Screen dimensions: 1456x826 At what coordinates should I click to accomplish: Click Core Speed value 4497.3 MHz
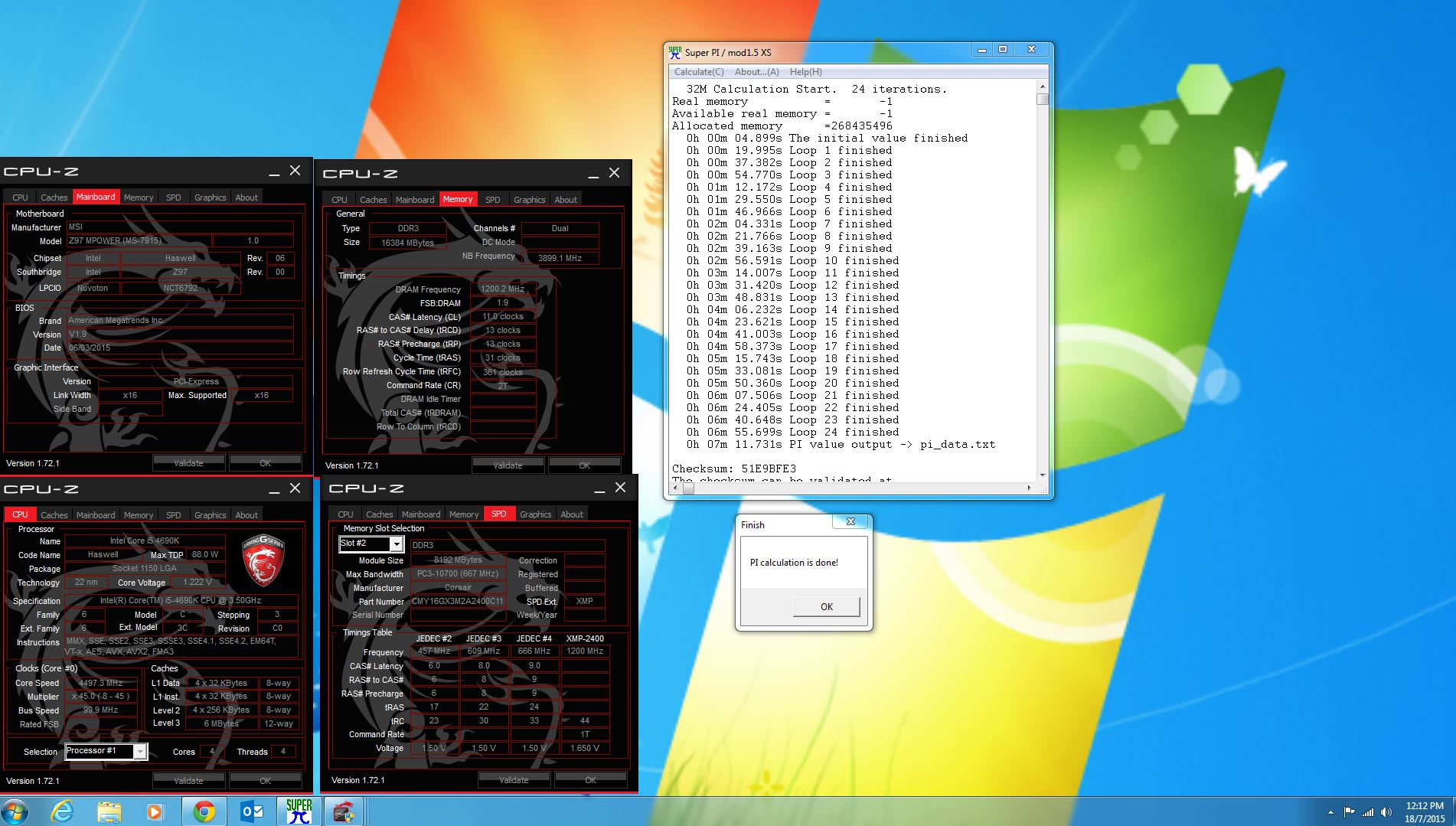pos(101,683)
